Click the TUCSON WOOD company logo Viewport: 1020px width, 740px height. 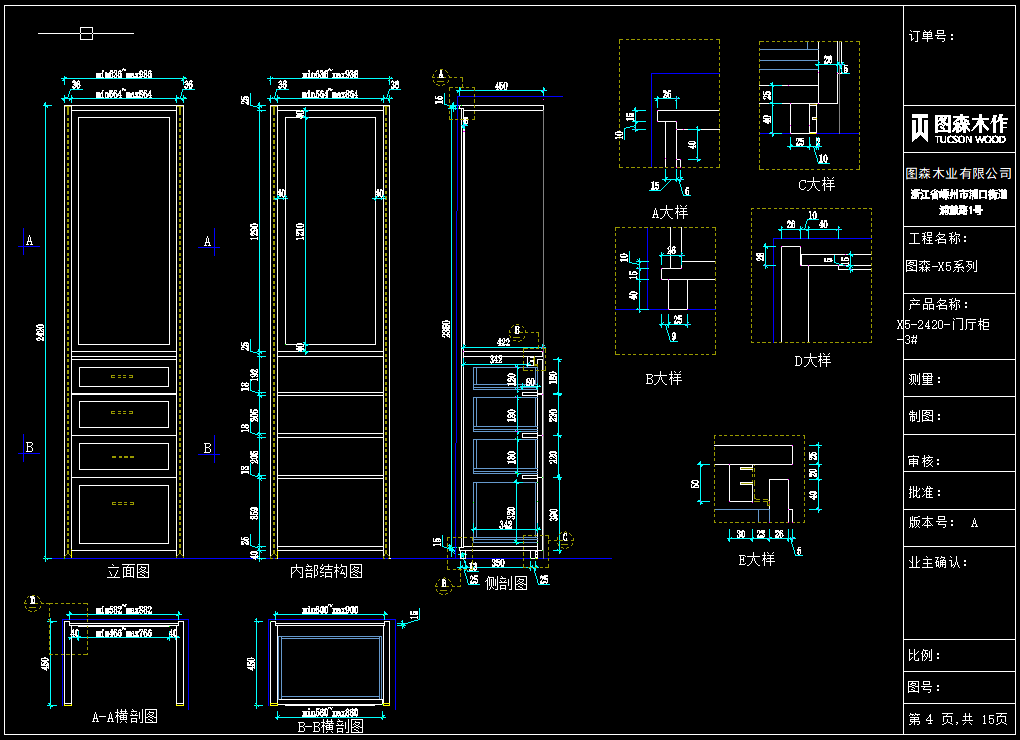958,128
